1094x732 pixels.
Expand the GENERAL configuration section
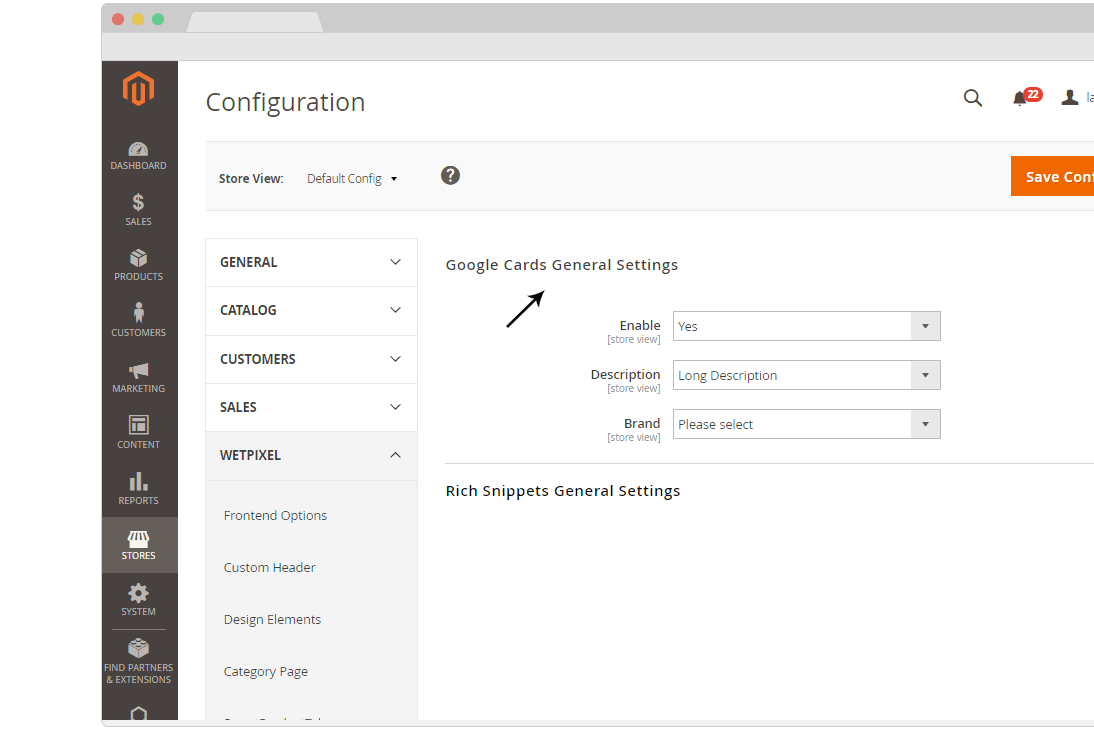311,262
